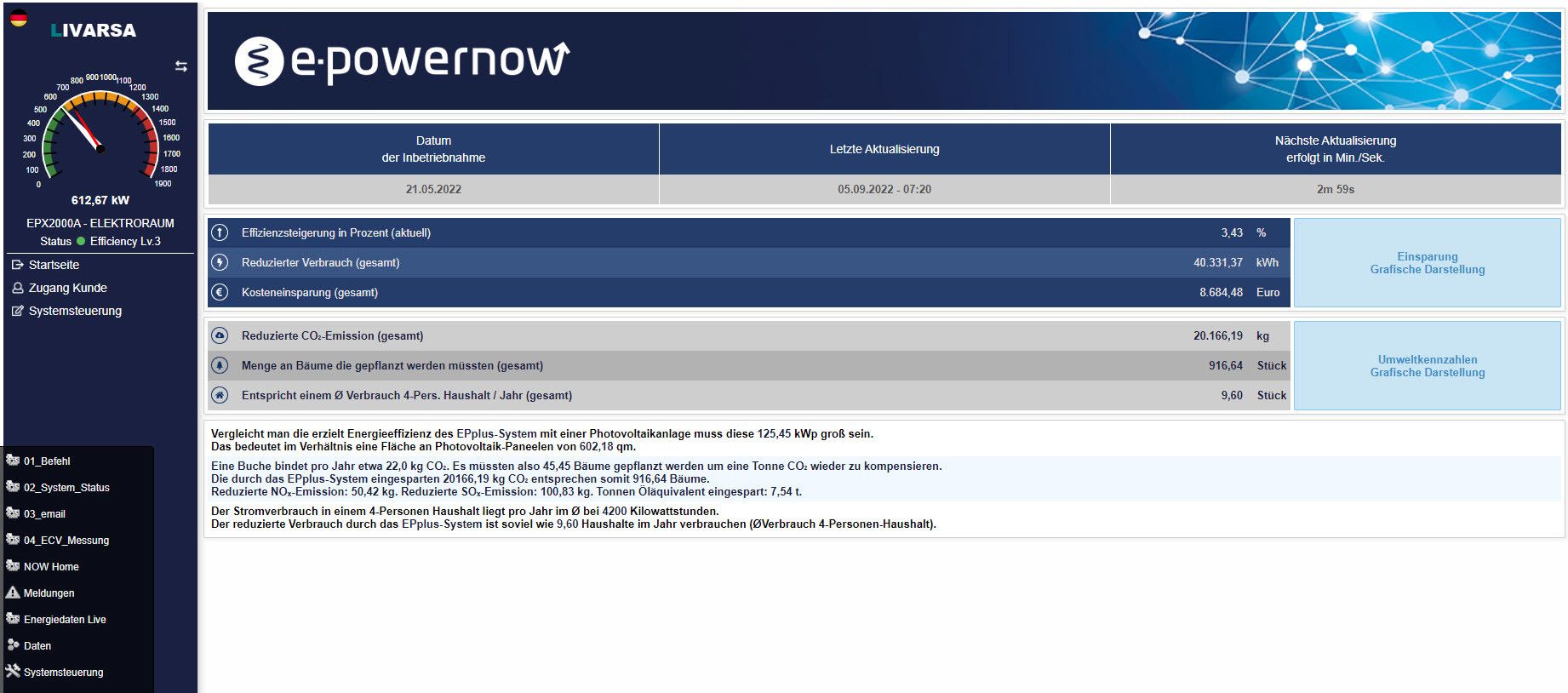This screenshot has width=1568, height=693.
Task: Open Umweltkennzahlen Grafische Darstellung
Action: click(1427, 366)
